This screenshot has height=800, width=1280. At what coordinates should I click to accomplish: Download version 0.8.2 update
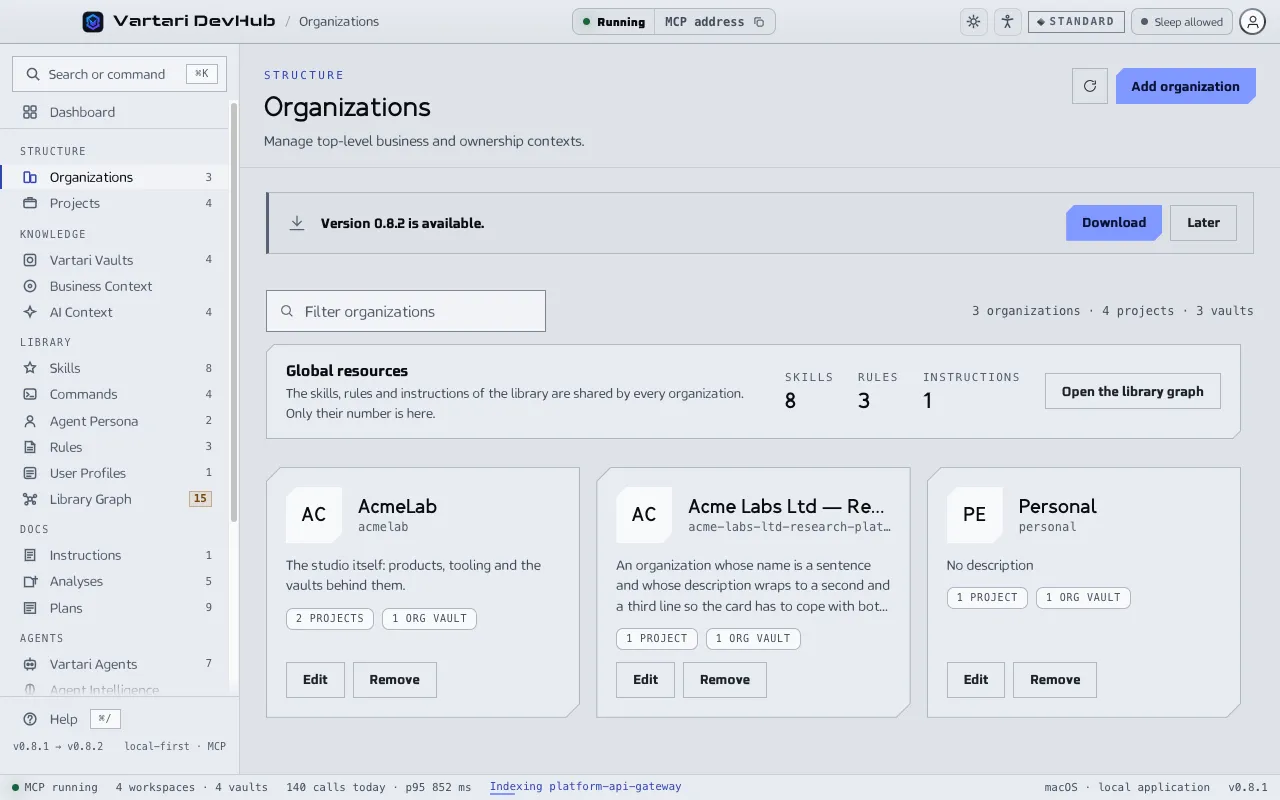pos(1114,223)
